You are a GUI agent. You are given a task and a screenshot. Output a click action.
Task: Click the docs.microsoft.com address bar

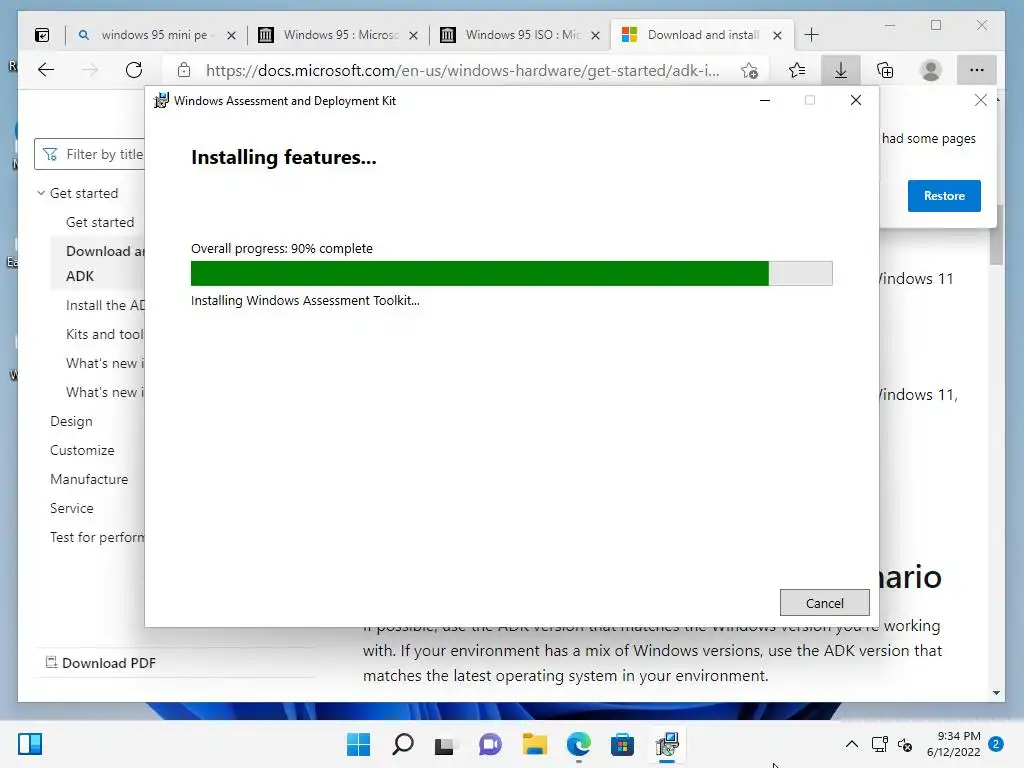[462, 71]
